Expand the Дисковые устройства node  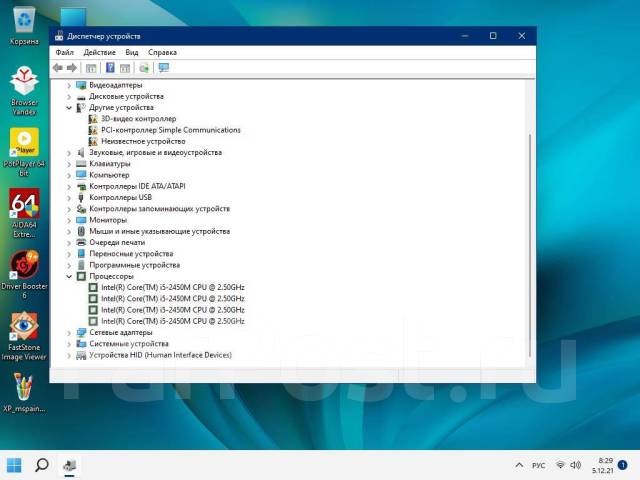click(x=69, y=97)
